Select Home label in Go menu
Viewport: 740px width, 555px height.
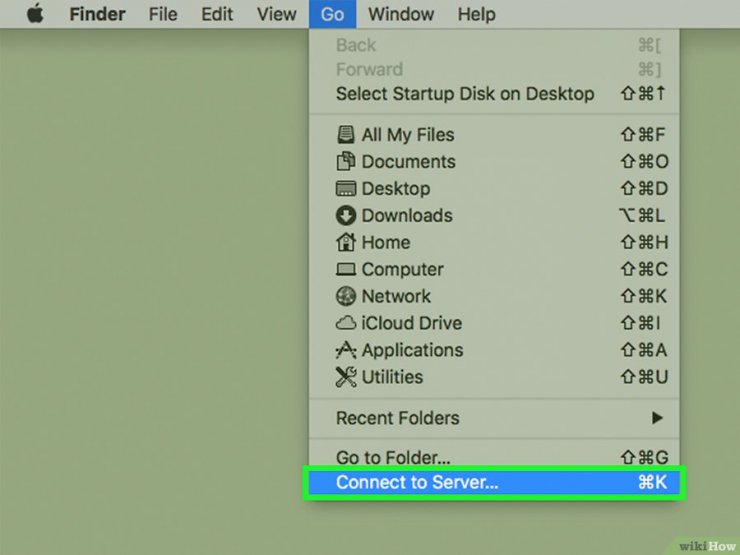[386, 243]
